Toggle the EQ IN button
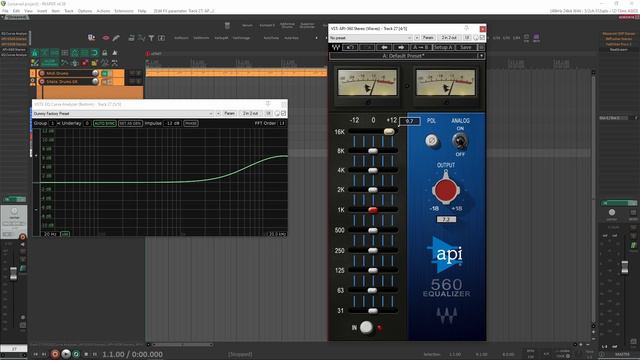This screenshot has height=360, width=640. (x=366, y=327)
